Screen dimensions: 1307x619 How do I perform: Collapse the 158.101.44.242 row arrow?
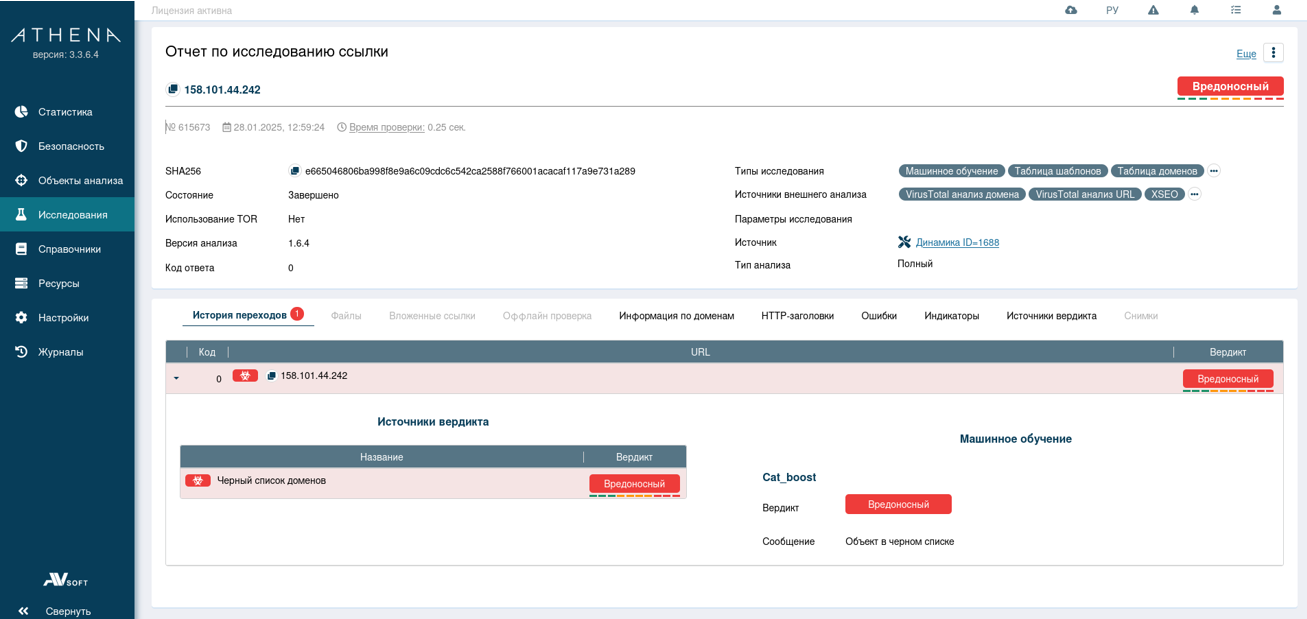[x=176, y=378]
